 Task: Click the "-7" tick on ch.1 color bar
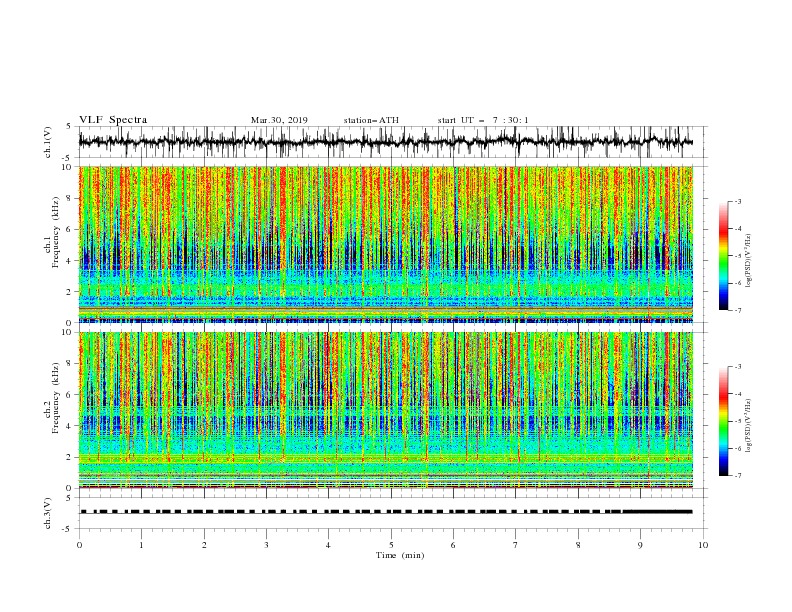pyautogui.click(x=738, y=310)
